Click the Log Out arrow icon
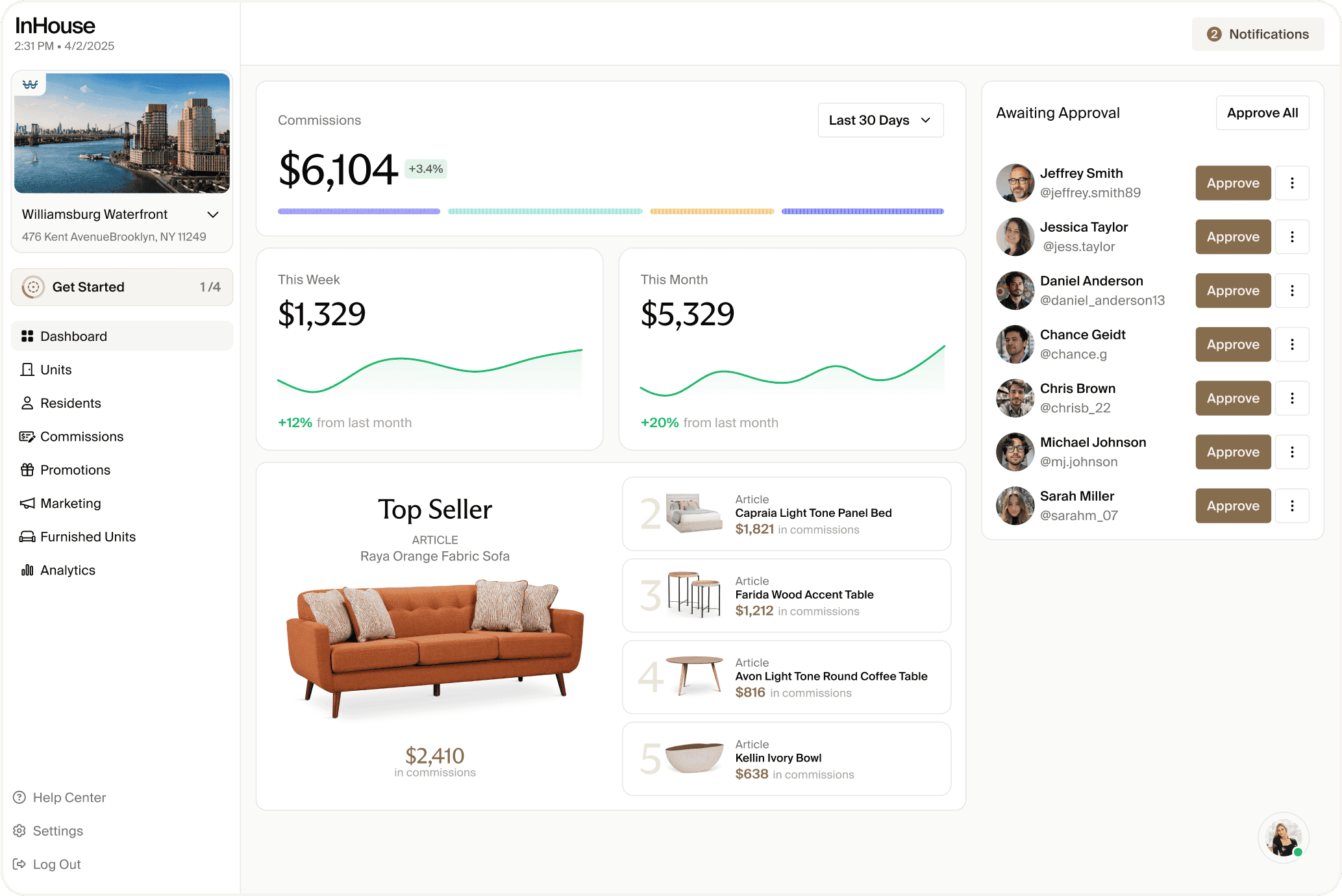 pos(19,864)
